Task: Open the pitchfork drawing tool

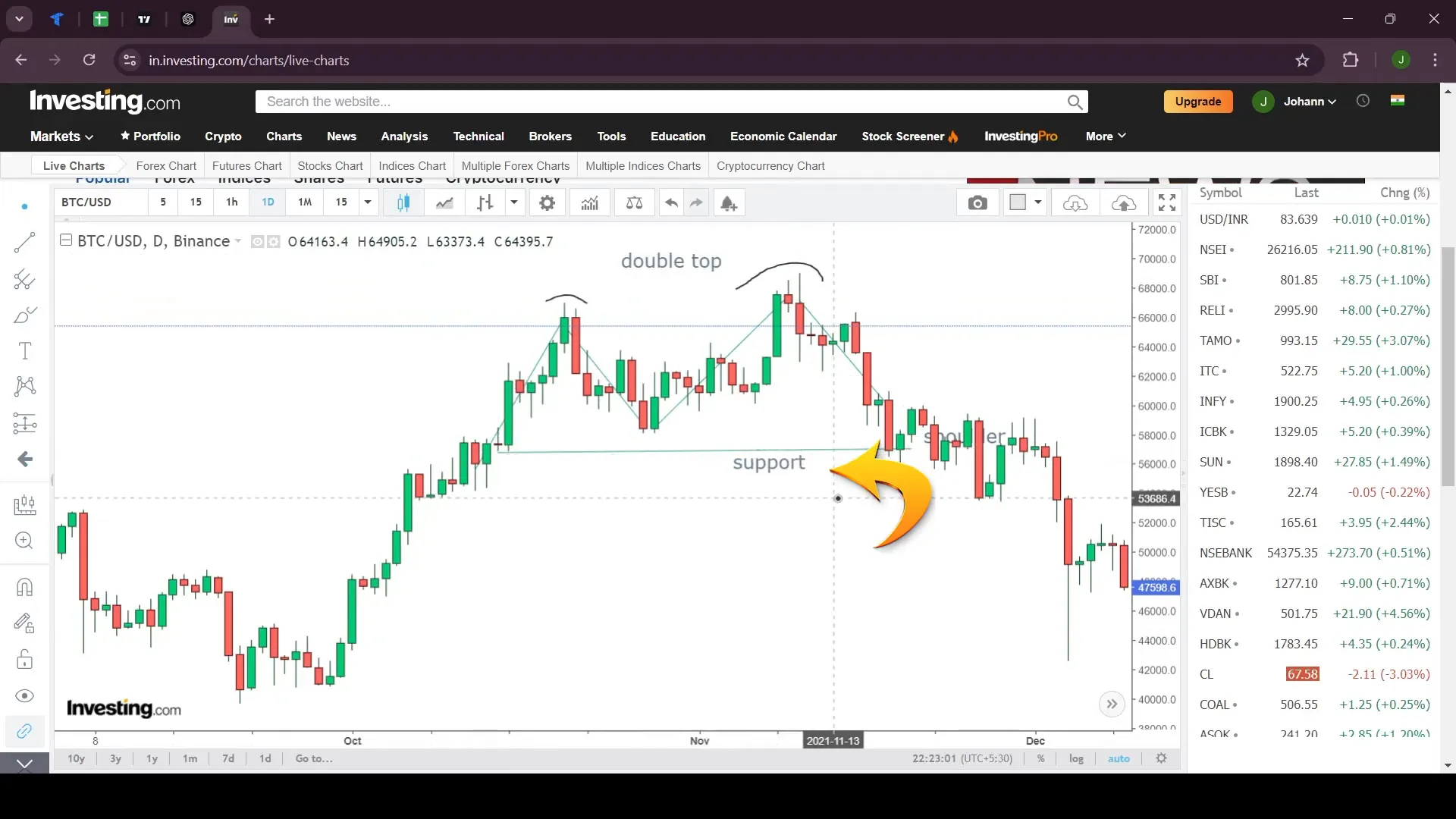Action: pyautogui.click(x=24, y=279)
